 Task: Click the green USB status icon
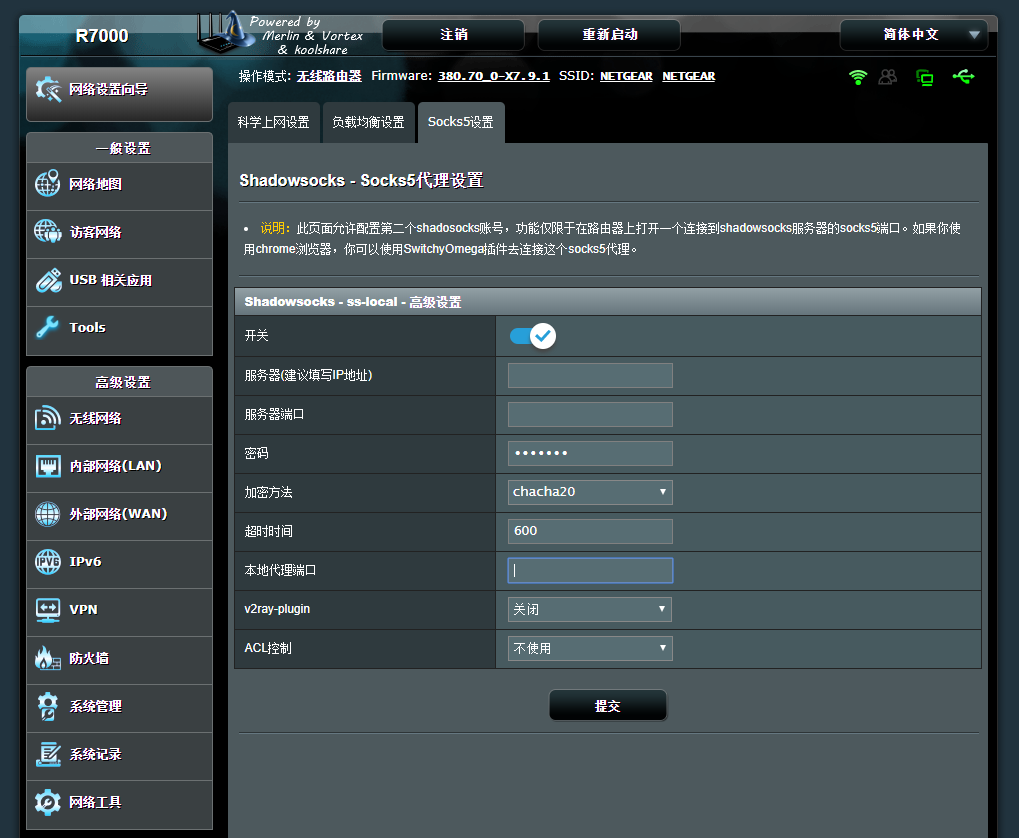963,77
